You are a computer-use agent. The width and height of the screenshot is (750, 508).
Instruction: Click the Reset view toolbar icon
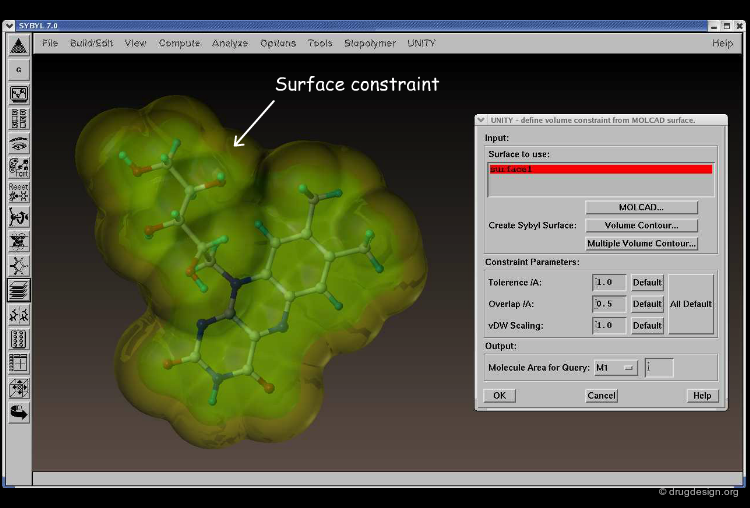click(x=19, y=192)
